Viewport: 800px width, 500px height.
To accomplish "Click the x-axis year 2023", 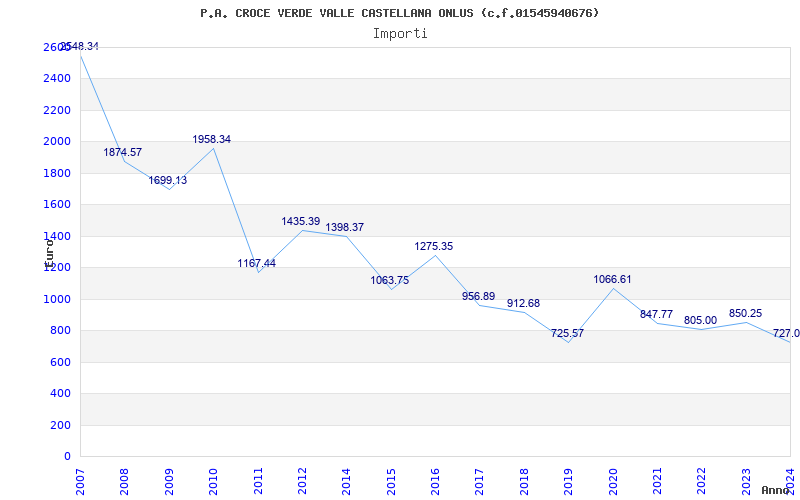I will [746, 481].
